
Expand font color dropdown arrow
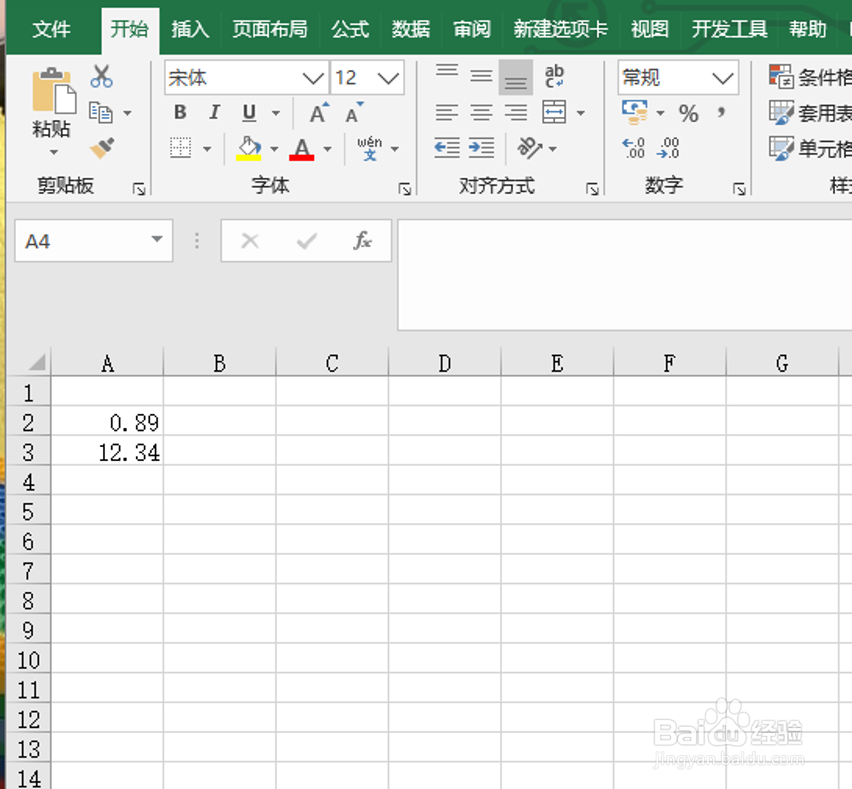[327, 148]
